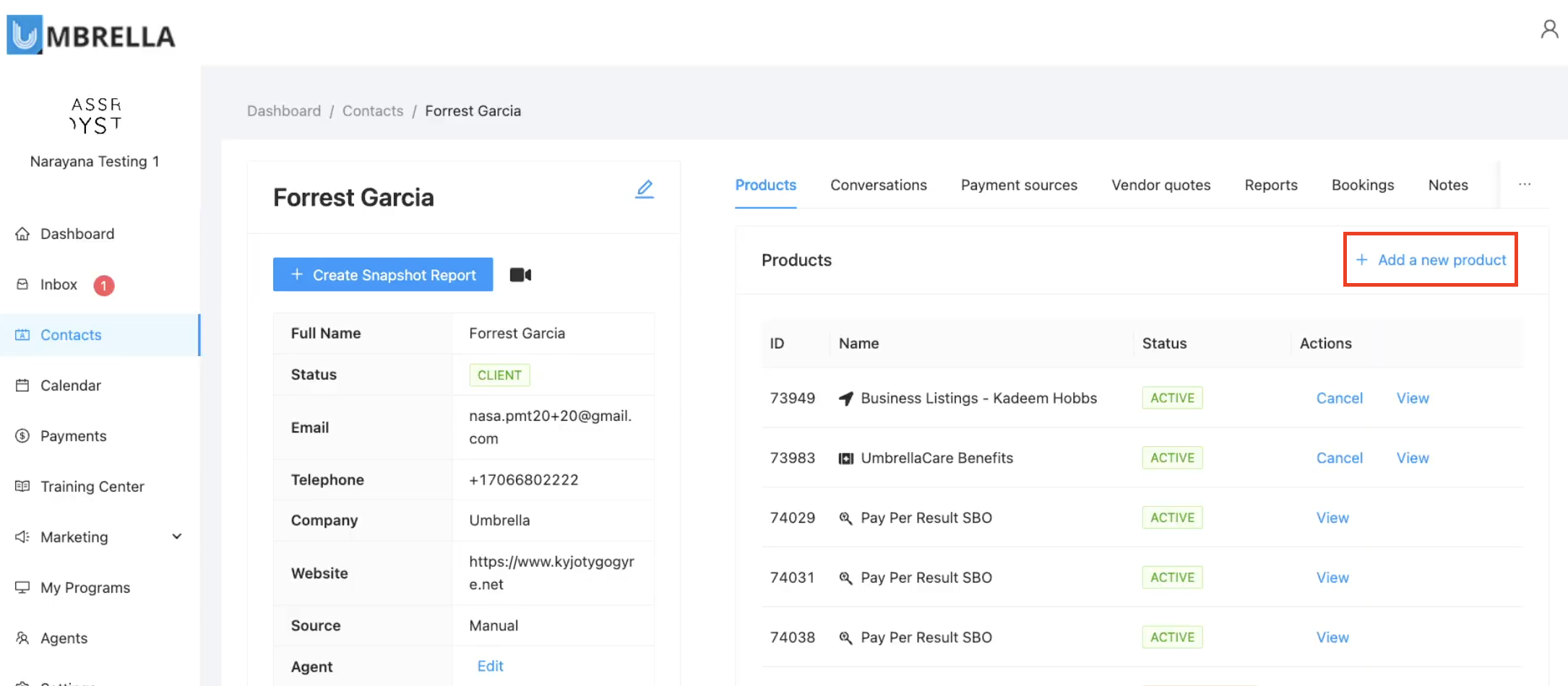Click the video camera icon

pos(520,275)
